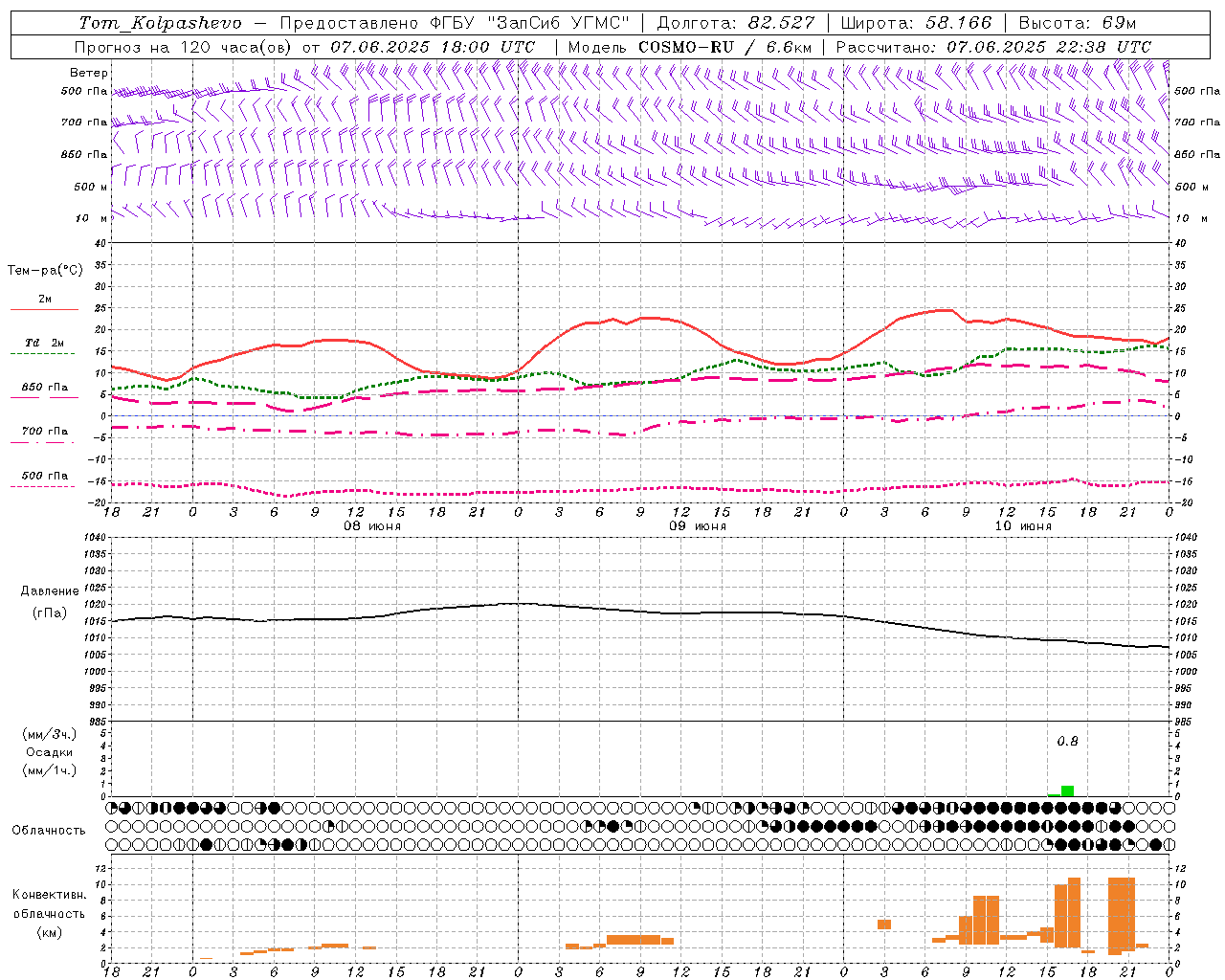Viewport: 1225px width, 980px height.
Task: Click the red 2м temperature legend line
Action: point(44,309)
